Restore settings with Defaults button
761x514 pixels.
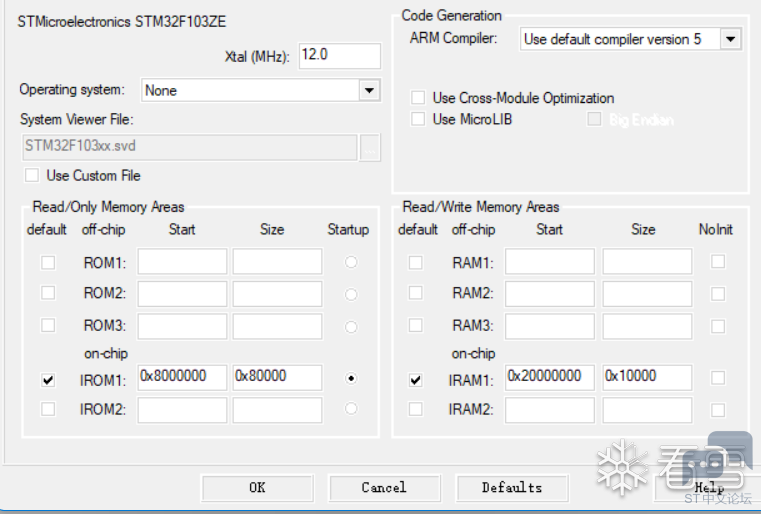click(512, 488)
